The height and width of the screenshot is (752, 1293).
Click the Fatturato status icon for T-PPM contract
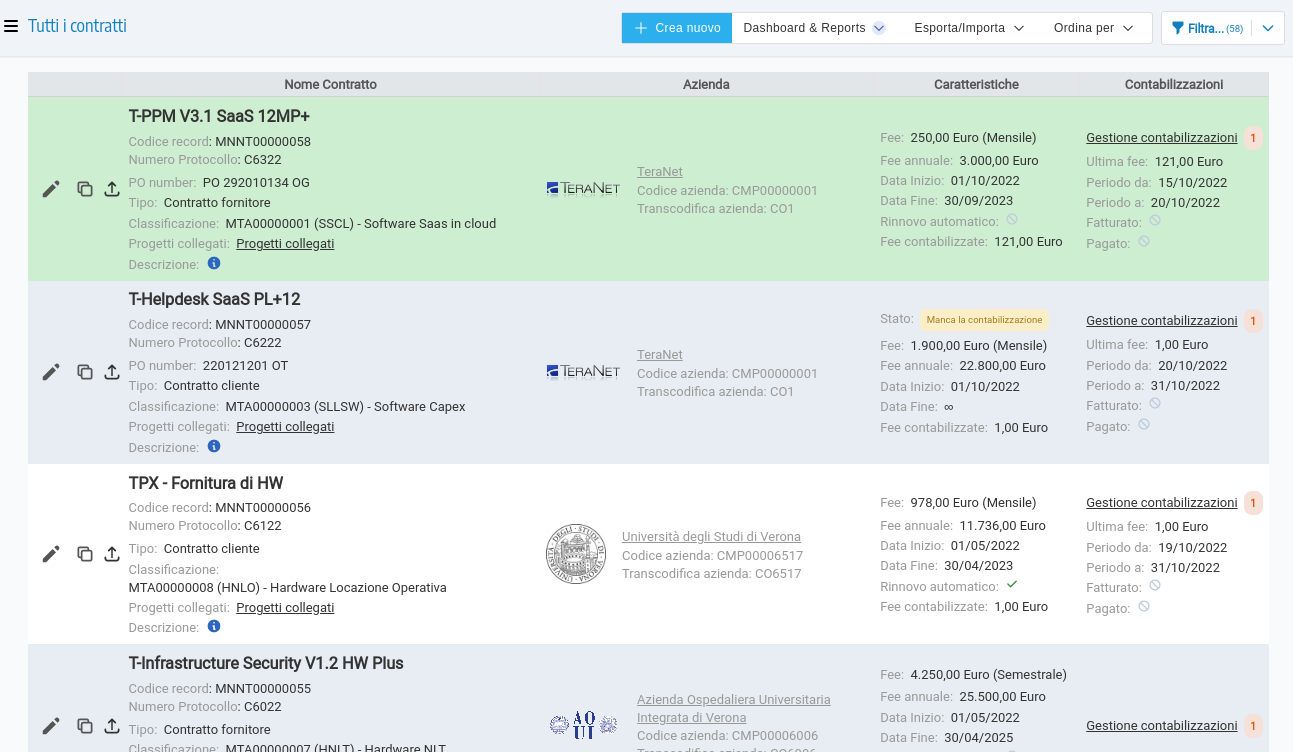(1155, 221)
